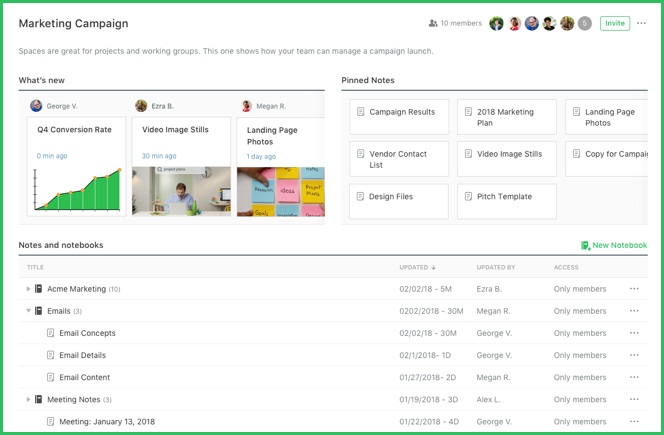This screenshot has height=435, width=664.
Task: Open the Q4 Conversion Rate chart thumbnail
Action: coord(77,189)
